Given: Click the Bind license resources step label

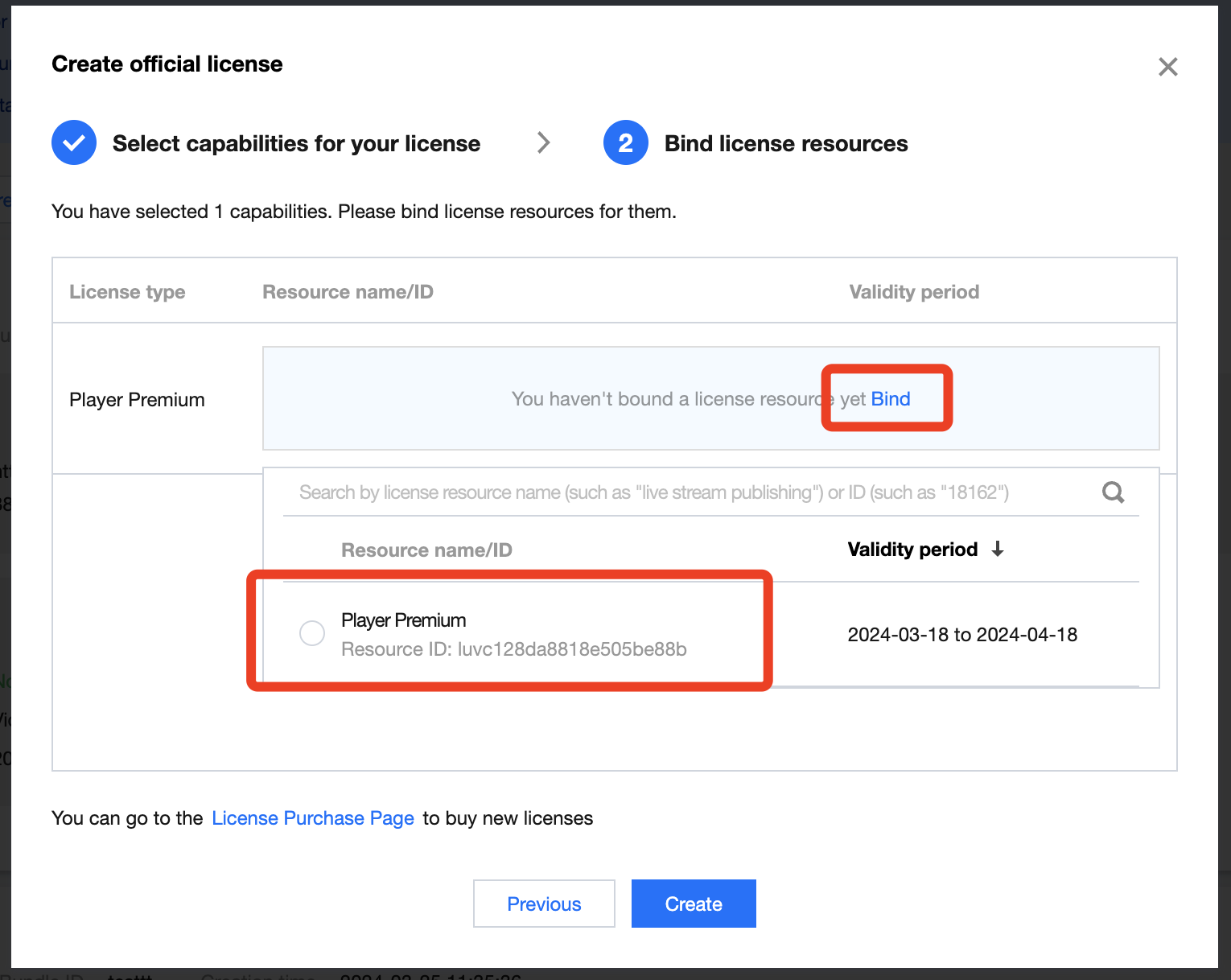Looking at the screenshot, I should point(786,143).
